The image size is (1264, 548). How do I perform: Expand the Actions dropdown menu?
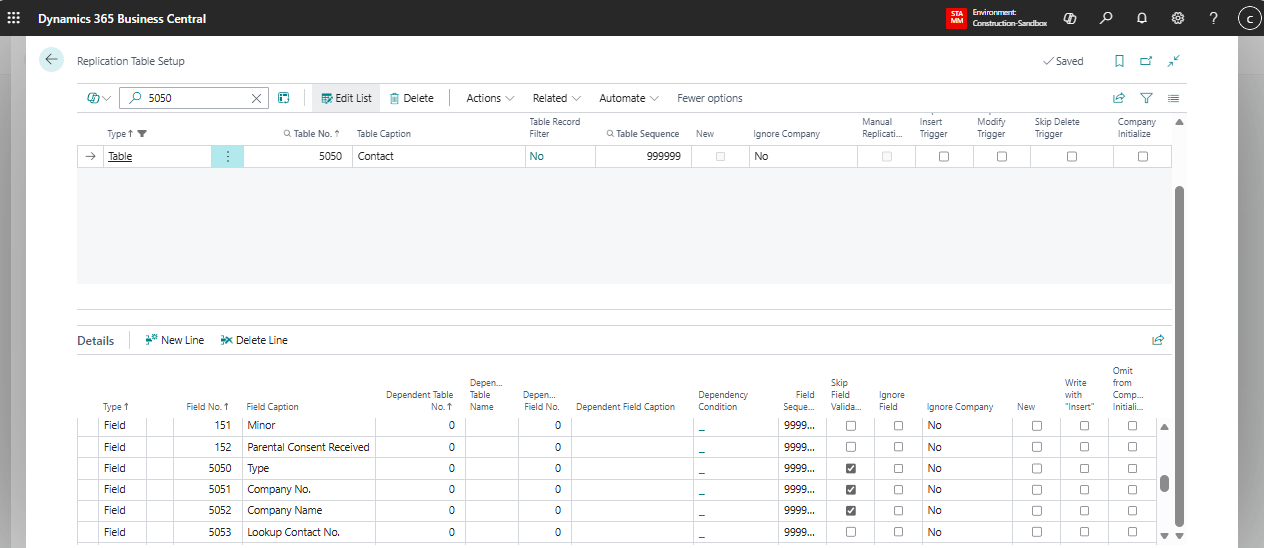(490, 98)
